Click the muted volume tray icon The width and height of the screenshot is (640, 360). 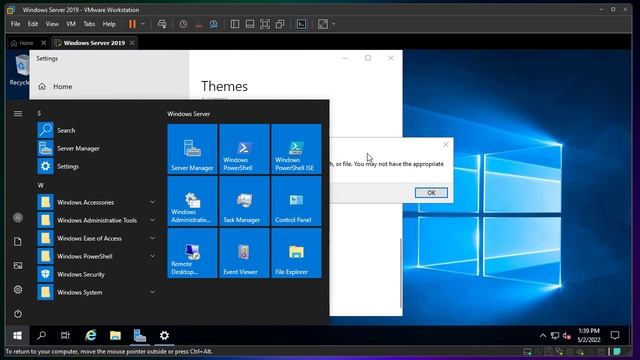(567, 336)
